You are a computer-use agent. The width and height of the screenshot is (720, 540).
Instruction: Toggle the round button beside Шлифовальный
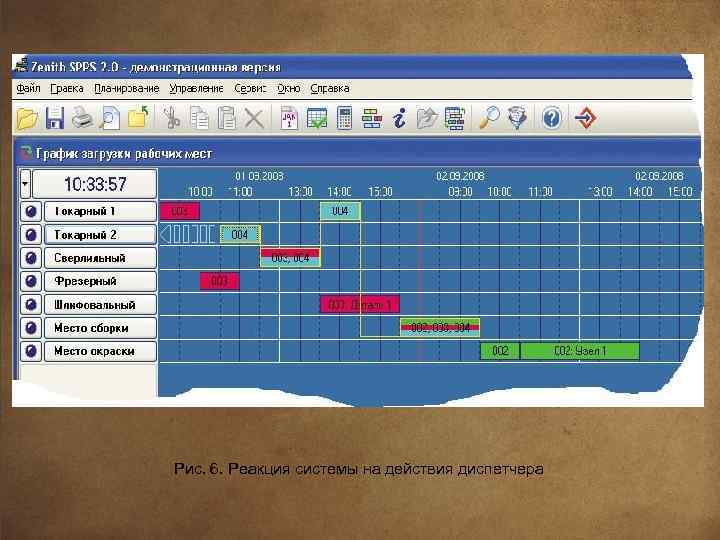(31, 305)
